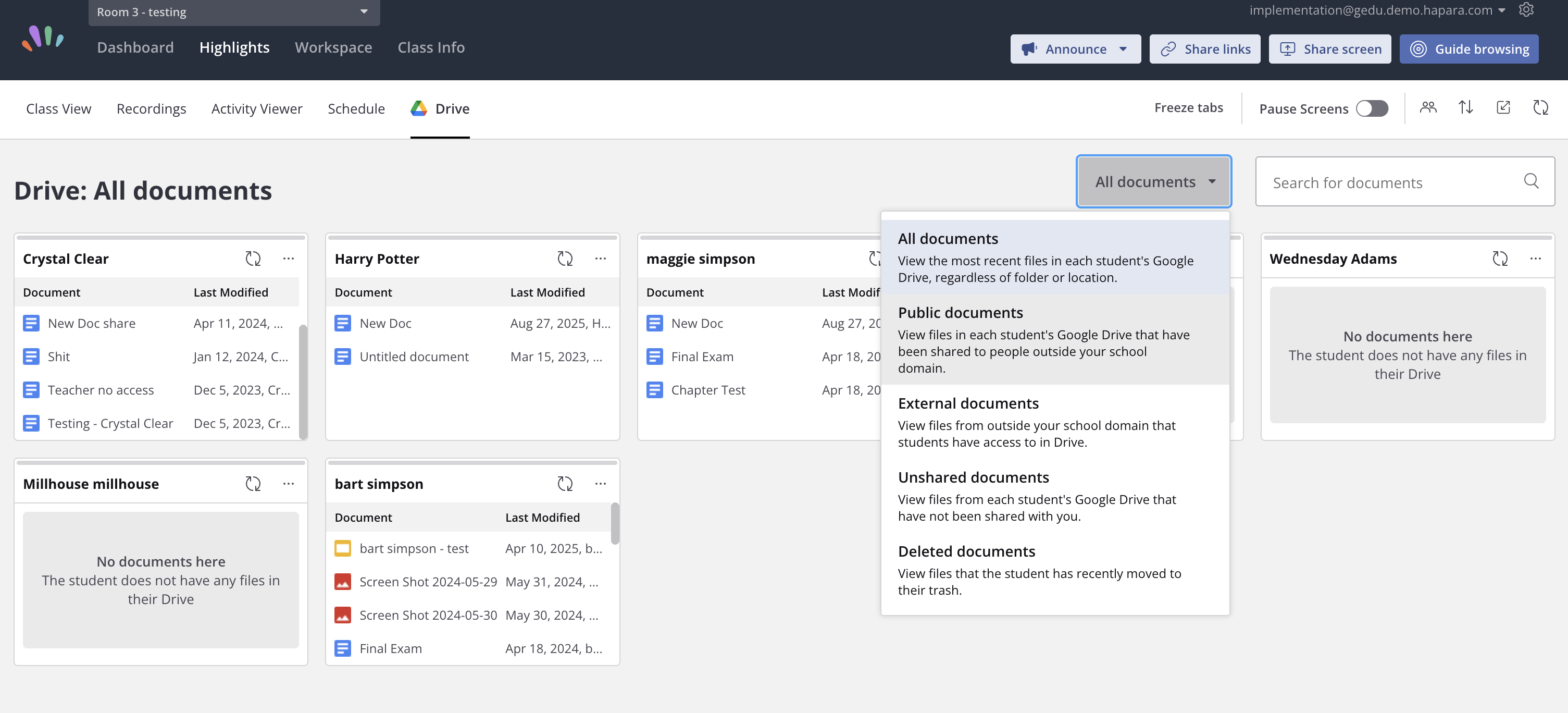Open the 'Teacher no access' document
The image size is (1568, 713).
pyautogui.click(x=101, y=390)
